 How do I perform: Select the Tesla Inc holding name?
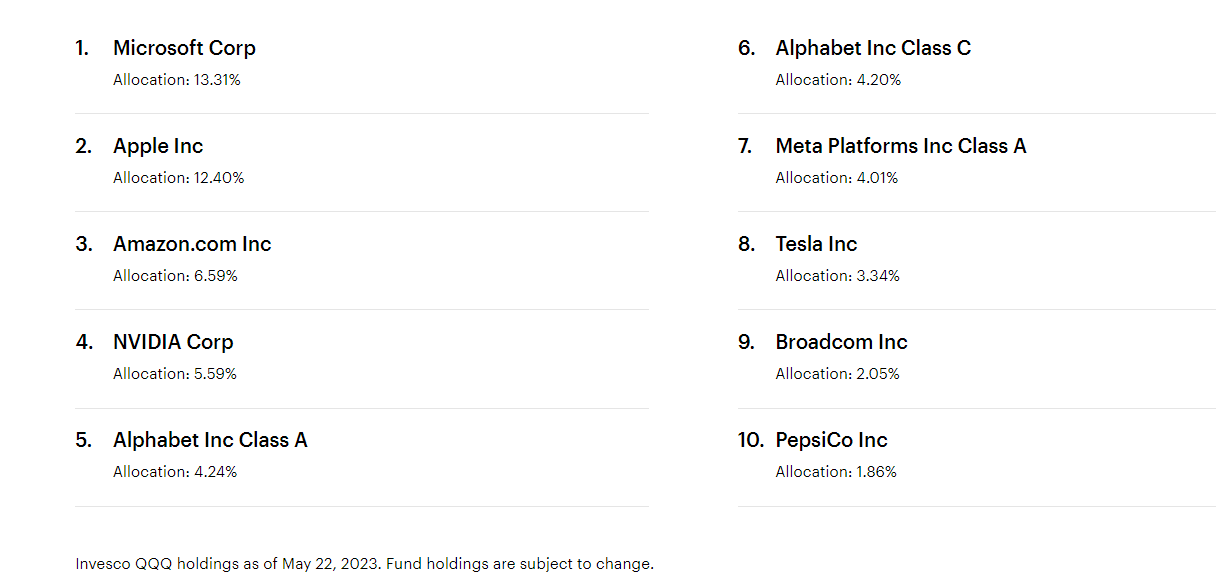pyautogui.click(x=816, y=244)
